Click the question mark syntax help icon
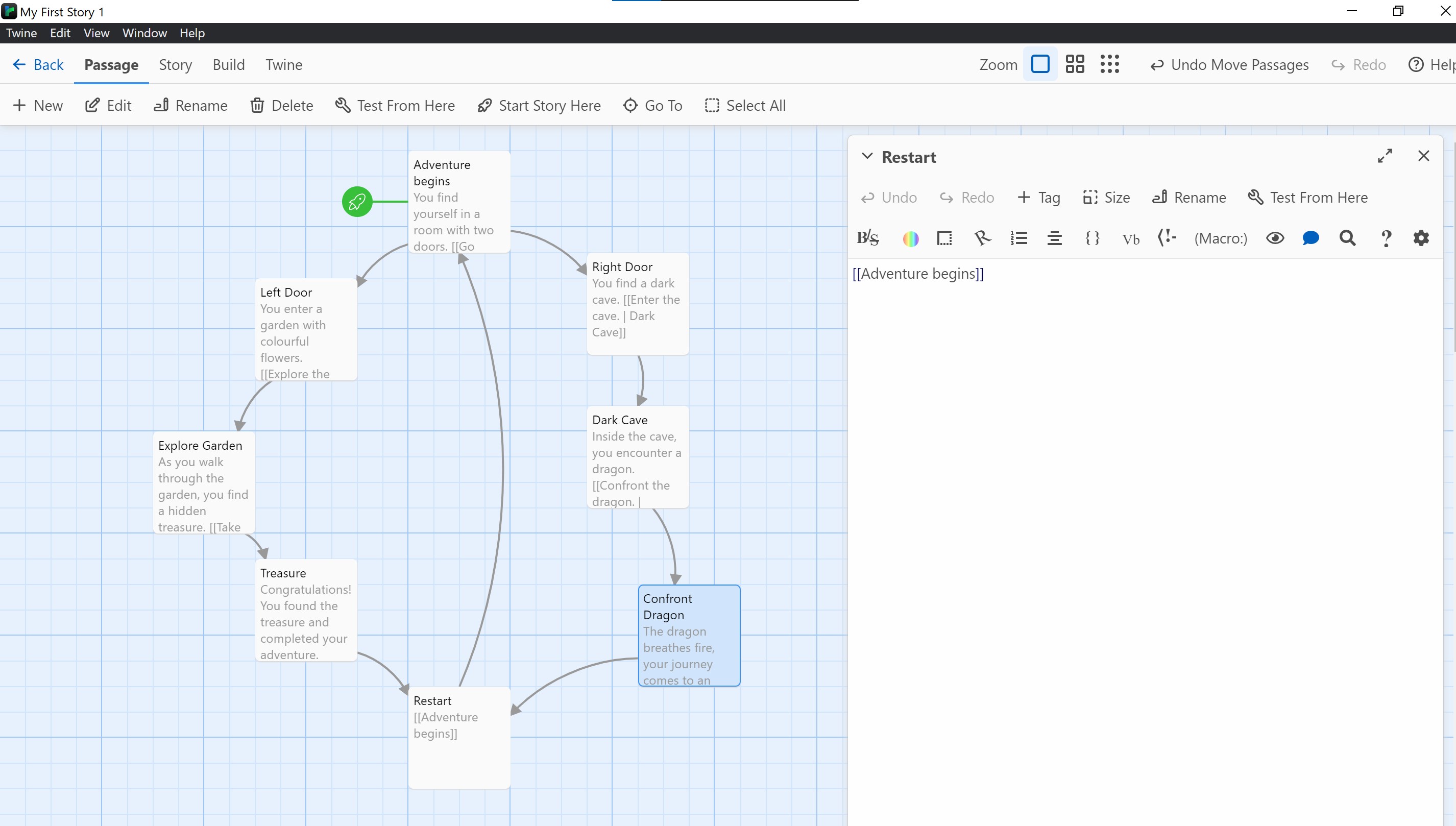This screenshot has width=1456, height=826. click(x=1386, y=239)
